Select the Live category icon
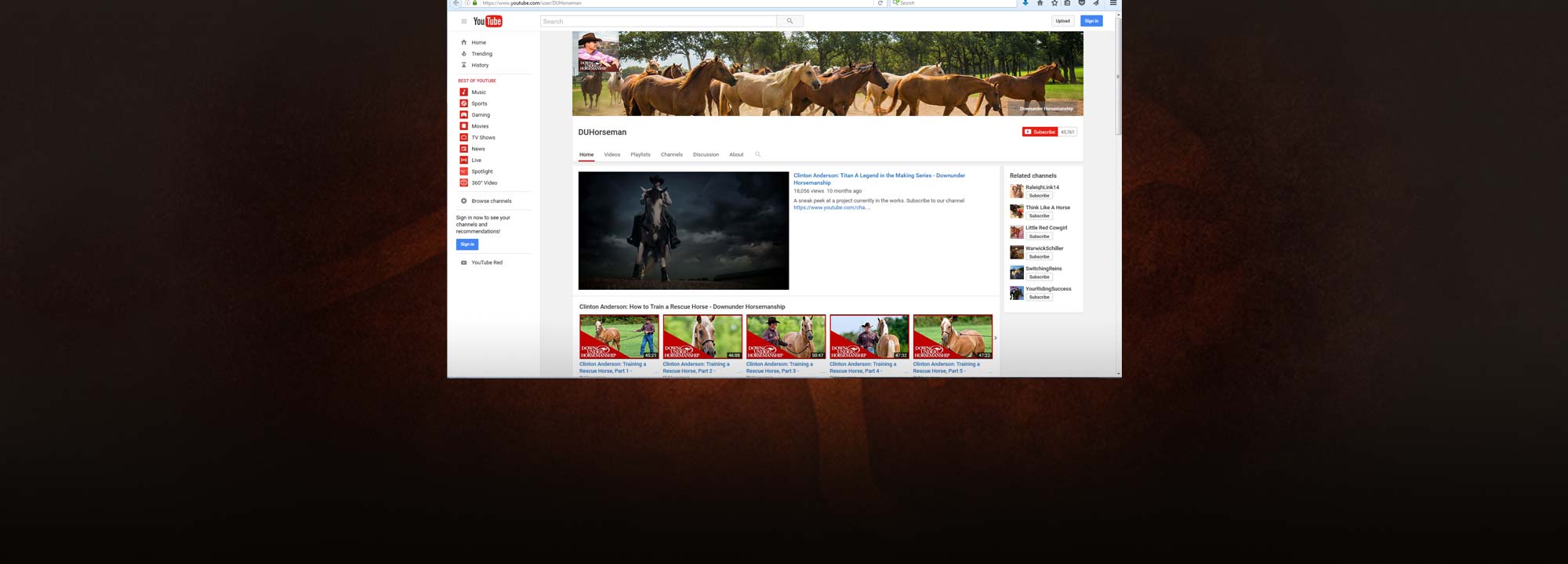The image size is (1568, 564). click(463, 160)
